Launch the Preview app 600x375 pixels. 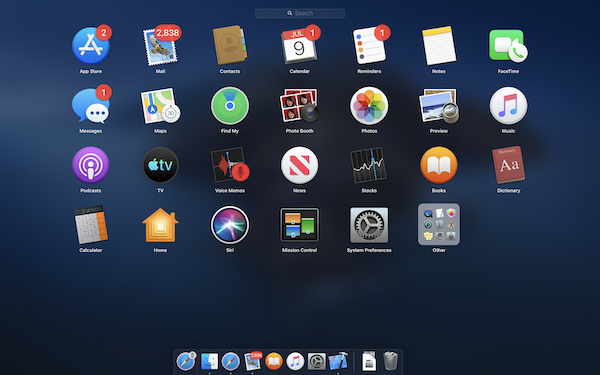[x=439, y=105]
